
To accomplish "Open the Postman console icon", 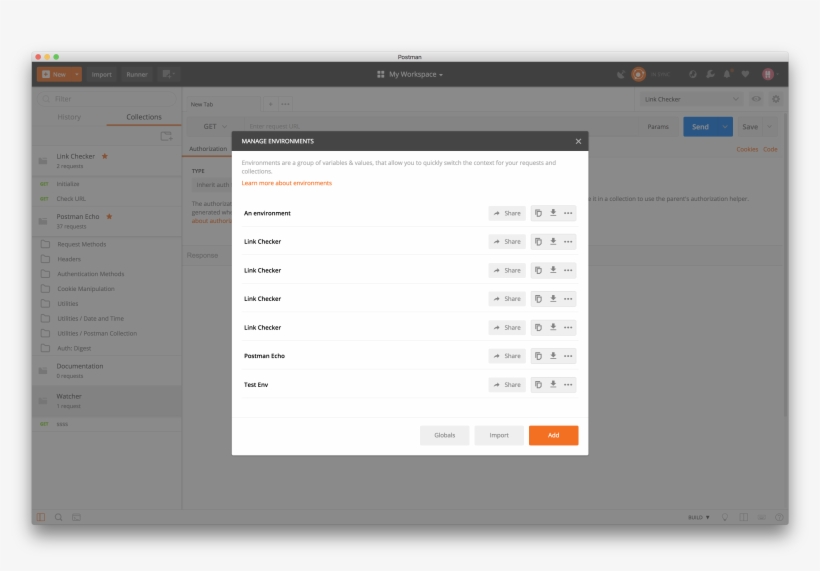I will pyautogui.click(x=76, y=517).
